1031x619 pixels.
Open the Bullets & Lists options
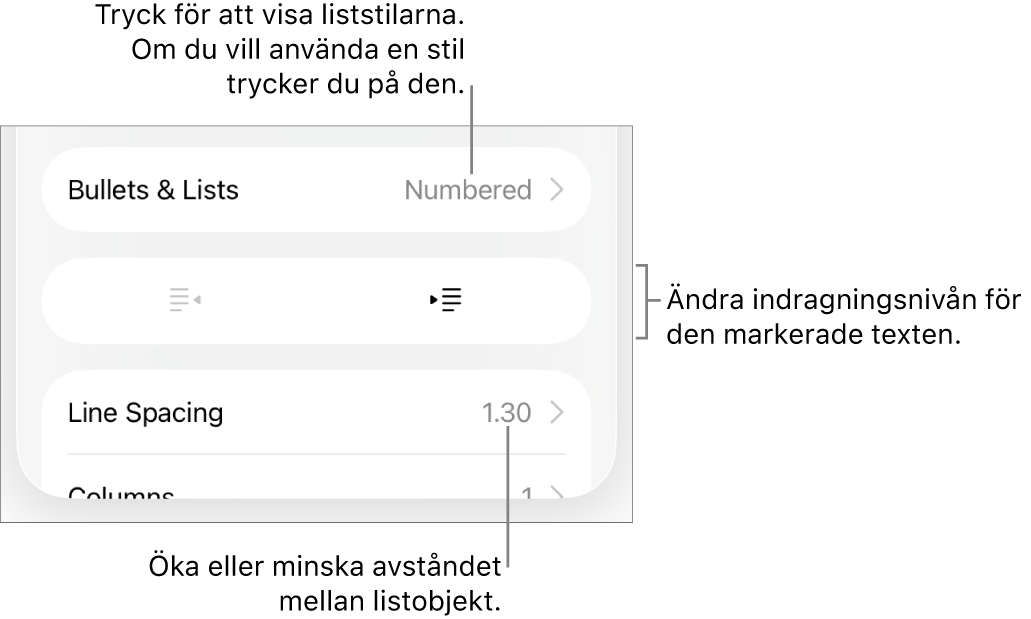pos(316,190)
